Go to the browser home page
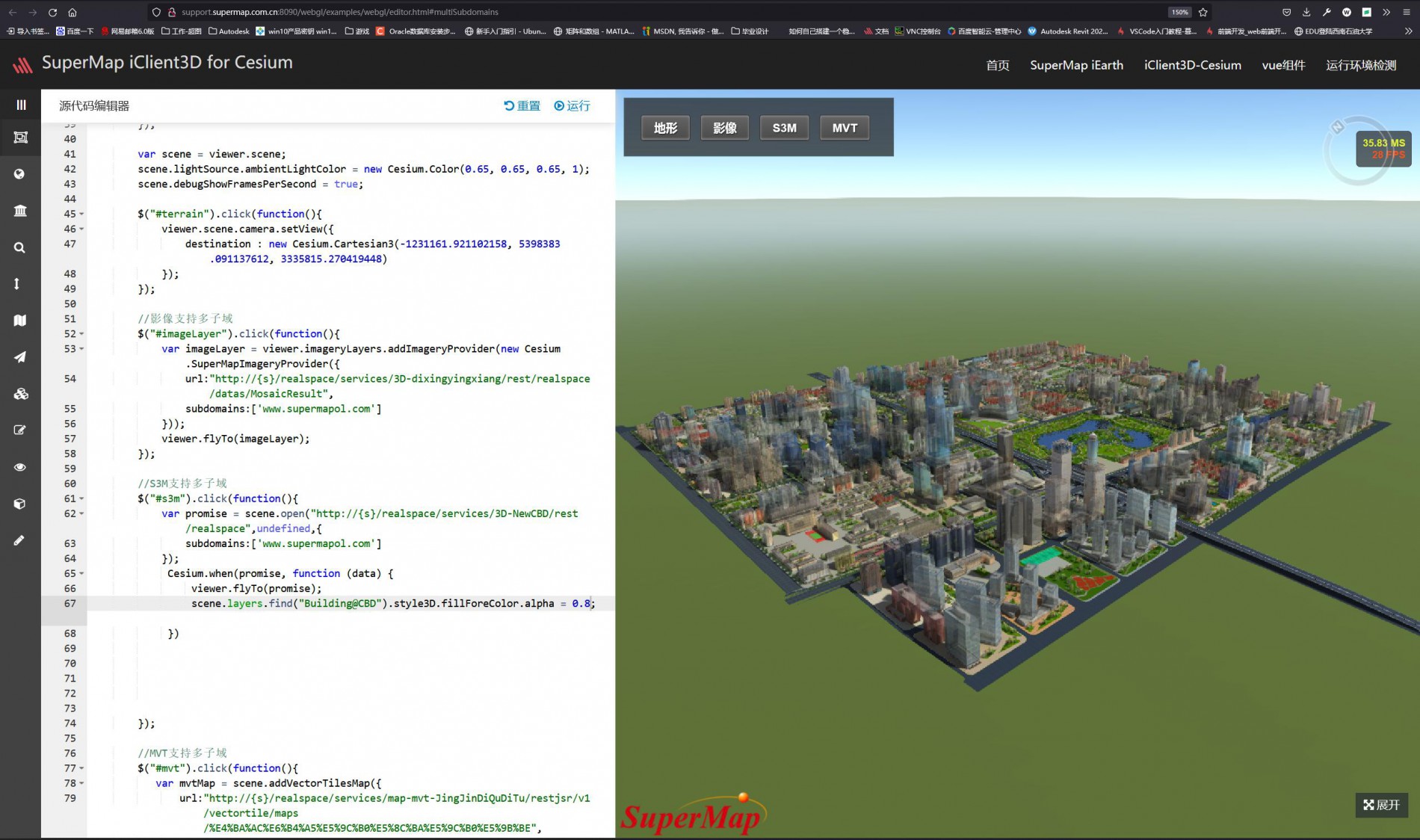 72,12
